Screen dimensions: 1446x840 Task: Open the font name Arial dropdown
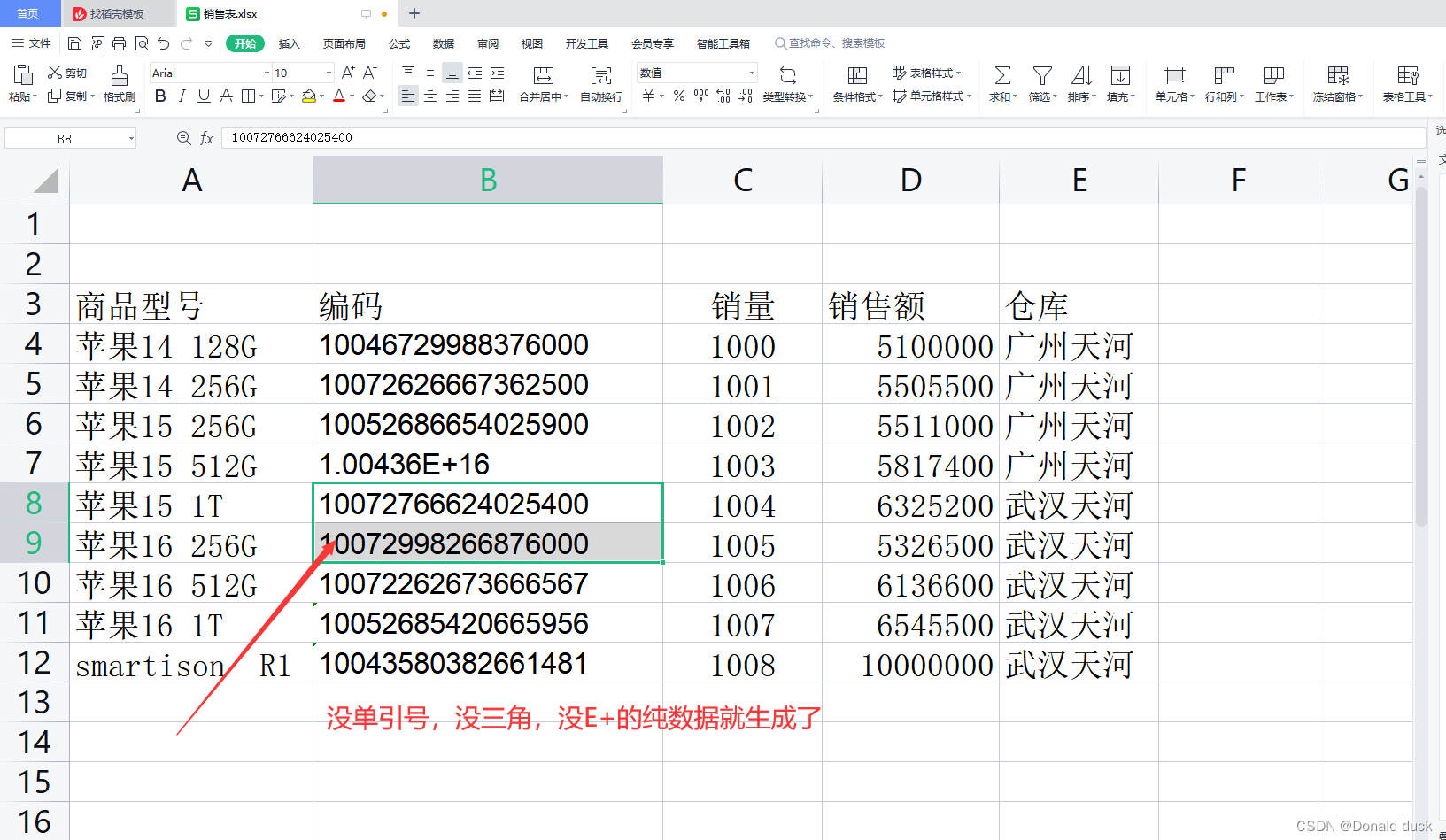pos(267,73)
